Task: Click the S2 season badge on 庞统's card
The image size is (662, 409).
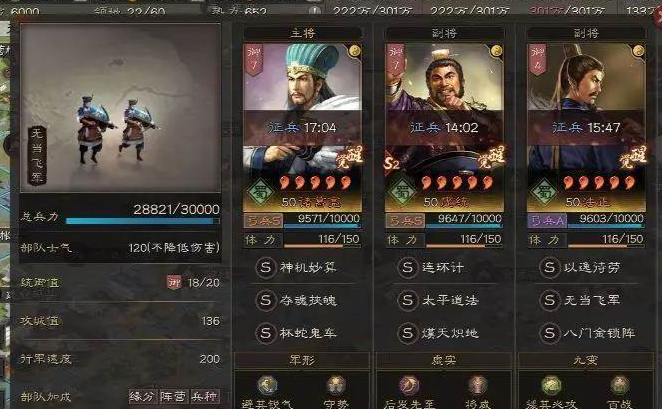Action: click(391, 163)
